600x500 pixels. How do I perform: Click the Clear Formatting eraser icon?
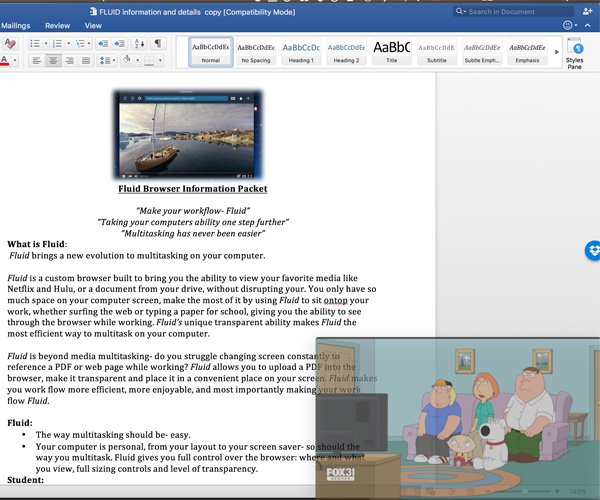click(x=10, y=43)
